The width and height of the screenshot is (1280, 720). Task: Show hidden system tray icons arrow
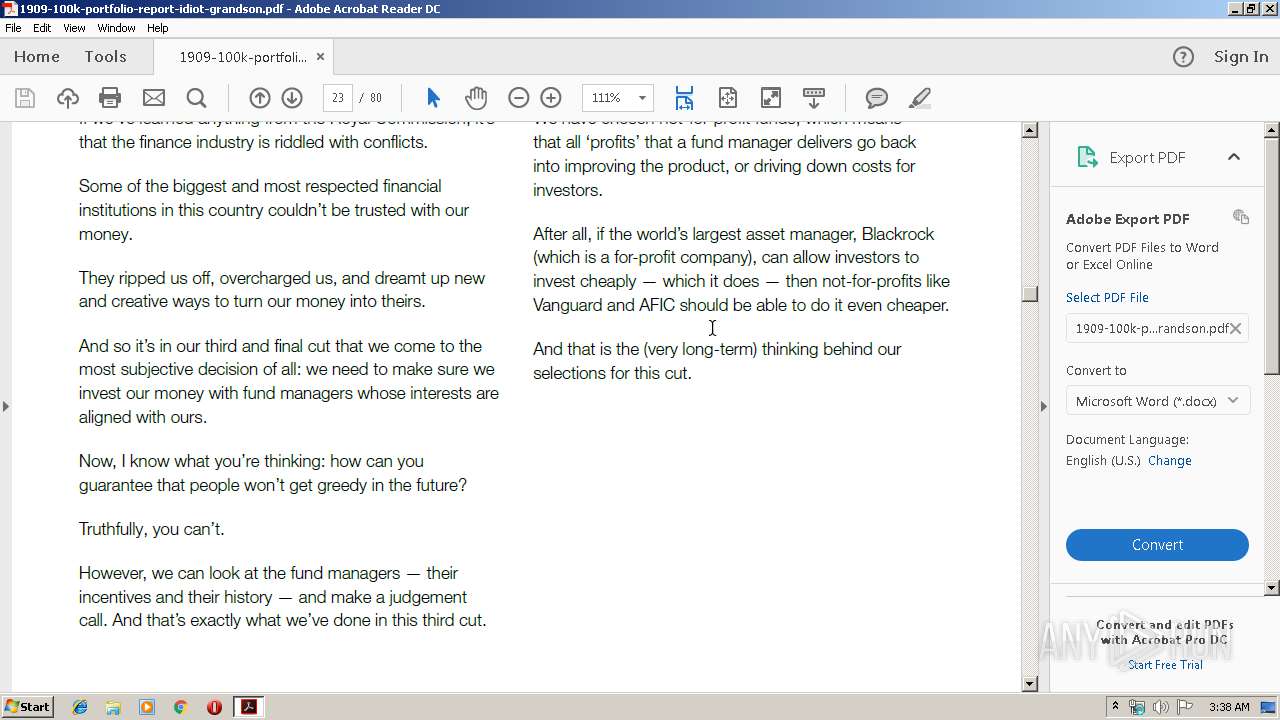(x=1116, y=707)
